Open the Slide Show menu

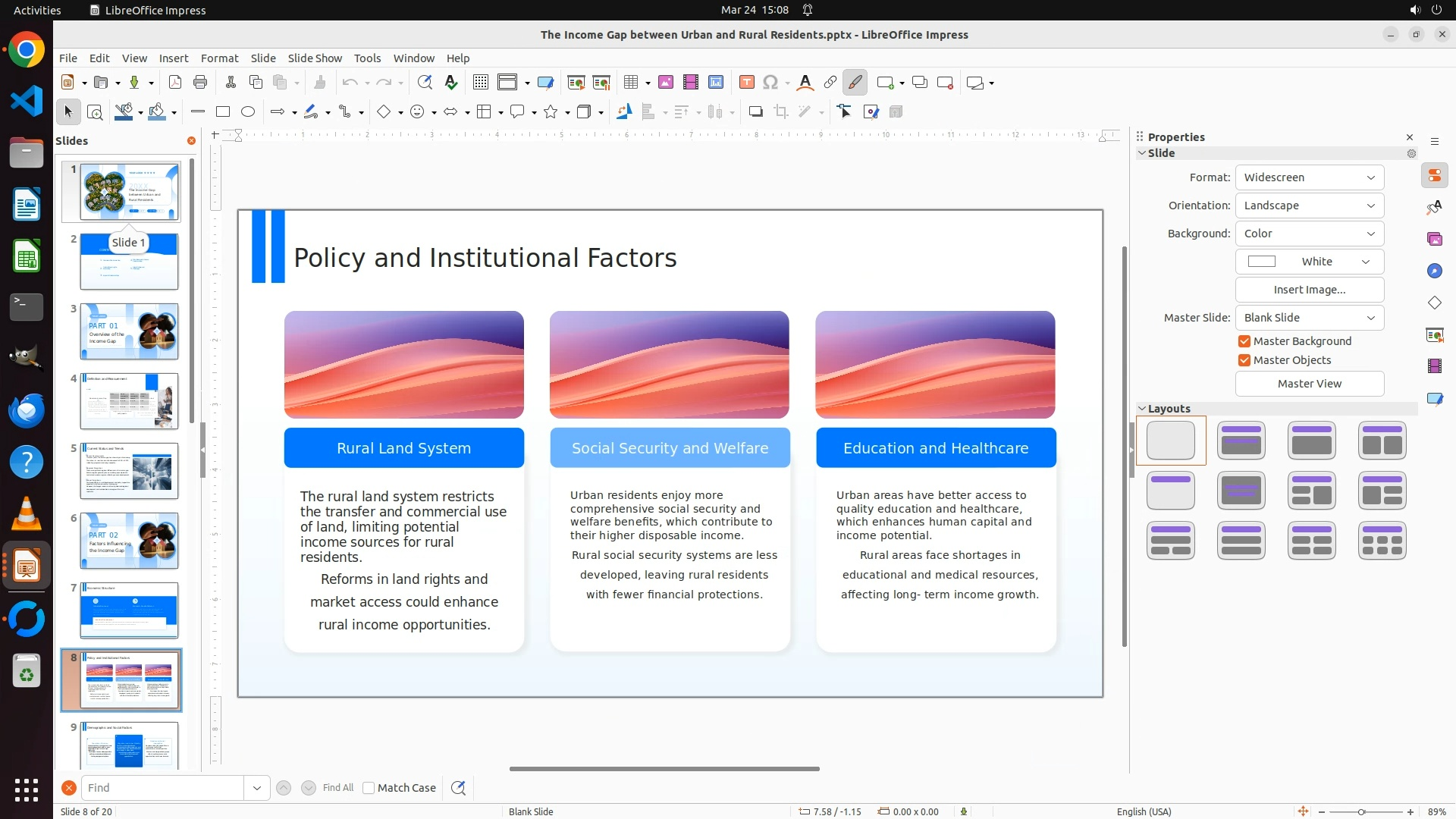coord(315,58)
